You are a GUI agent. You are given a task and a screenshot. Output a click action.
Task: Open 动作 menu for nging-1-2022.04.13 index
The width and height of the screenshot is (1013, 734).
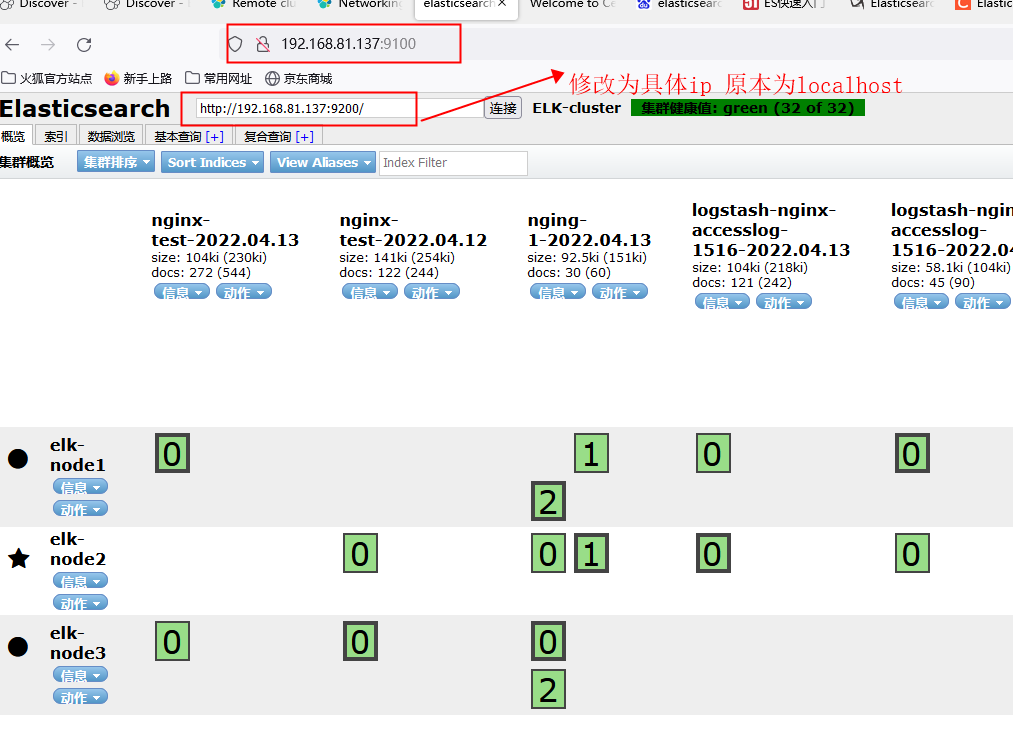[620, 292]
